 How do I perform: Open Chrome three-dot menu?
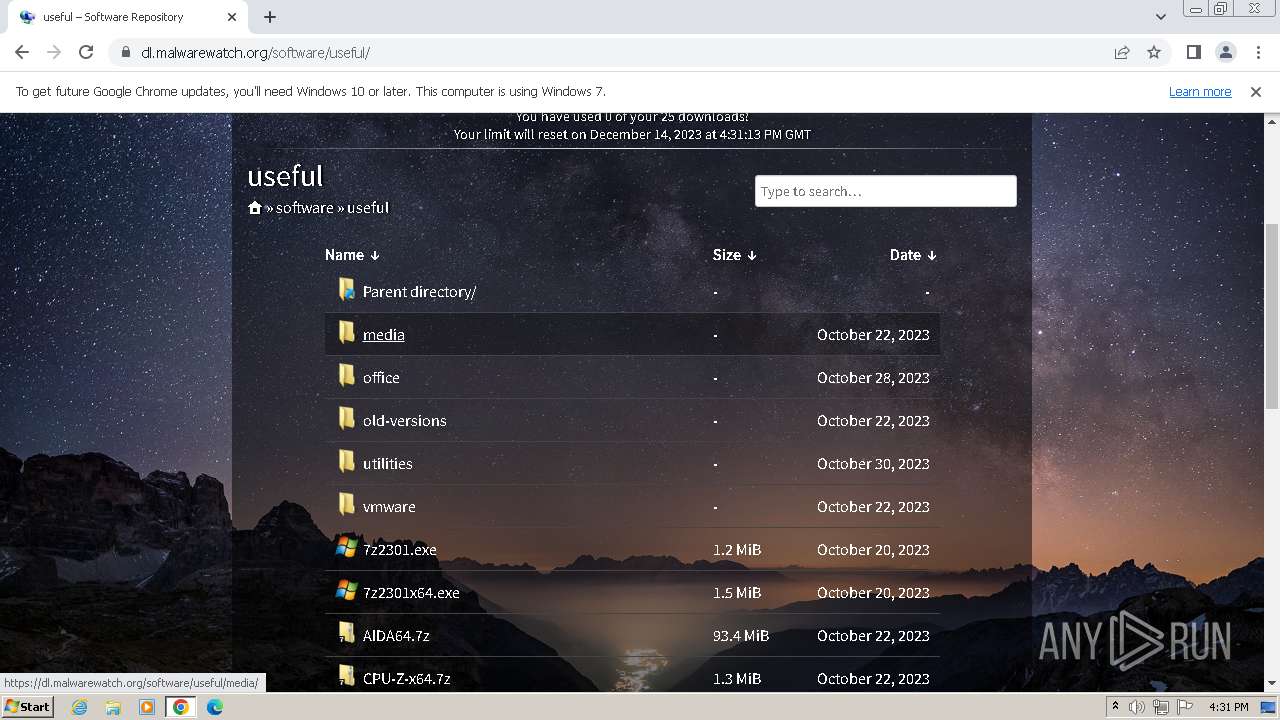point(1257,52)
